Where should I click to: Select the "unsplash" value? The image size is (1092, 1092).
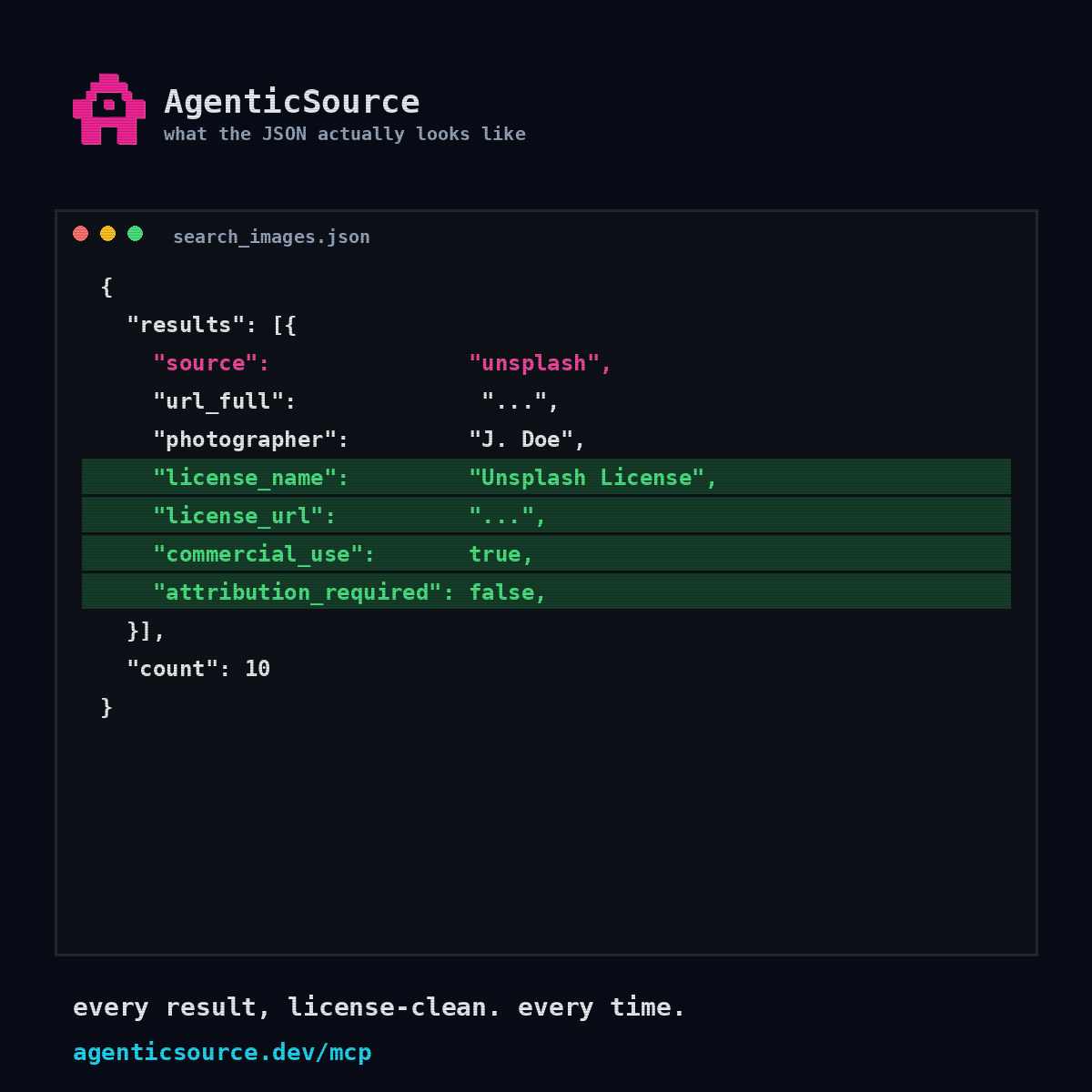click(540, 364)
